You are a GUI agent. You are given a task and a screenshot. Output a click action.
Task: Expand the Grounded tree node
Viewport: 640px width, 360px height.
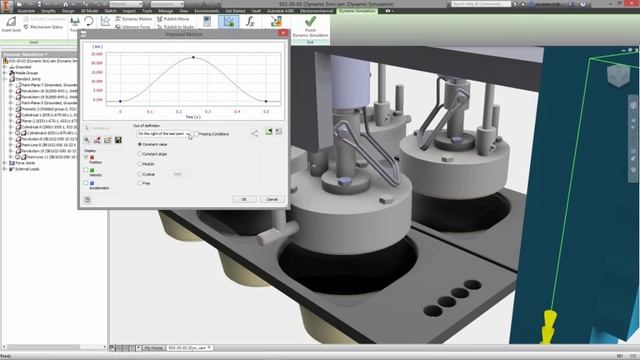pos(5,67)
